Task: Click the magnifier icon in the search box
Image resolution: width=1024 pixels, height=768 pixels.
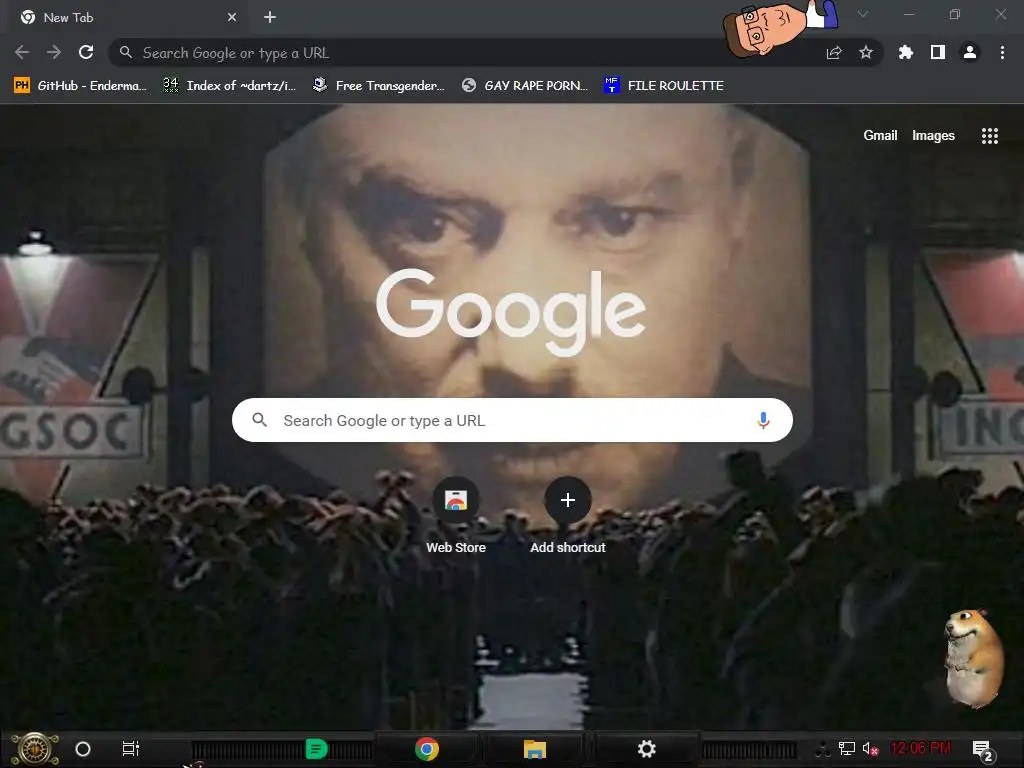Action: pyautogui.click(x=259, y=420)
